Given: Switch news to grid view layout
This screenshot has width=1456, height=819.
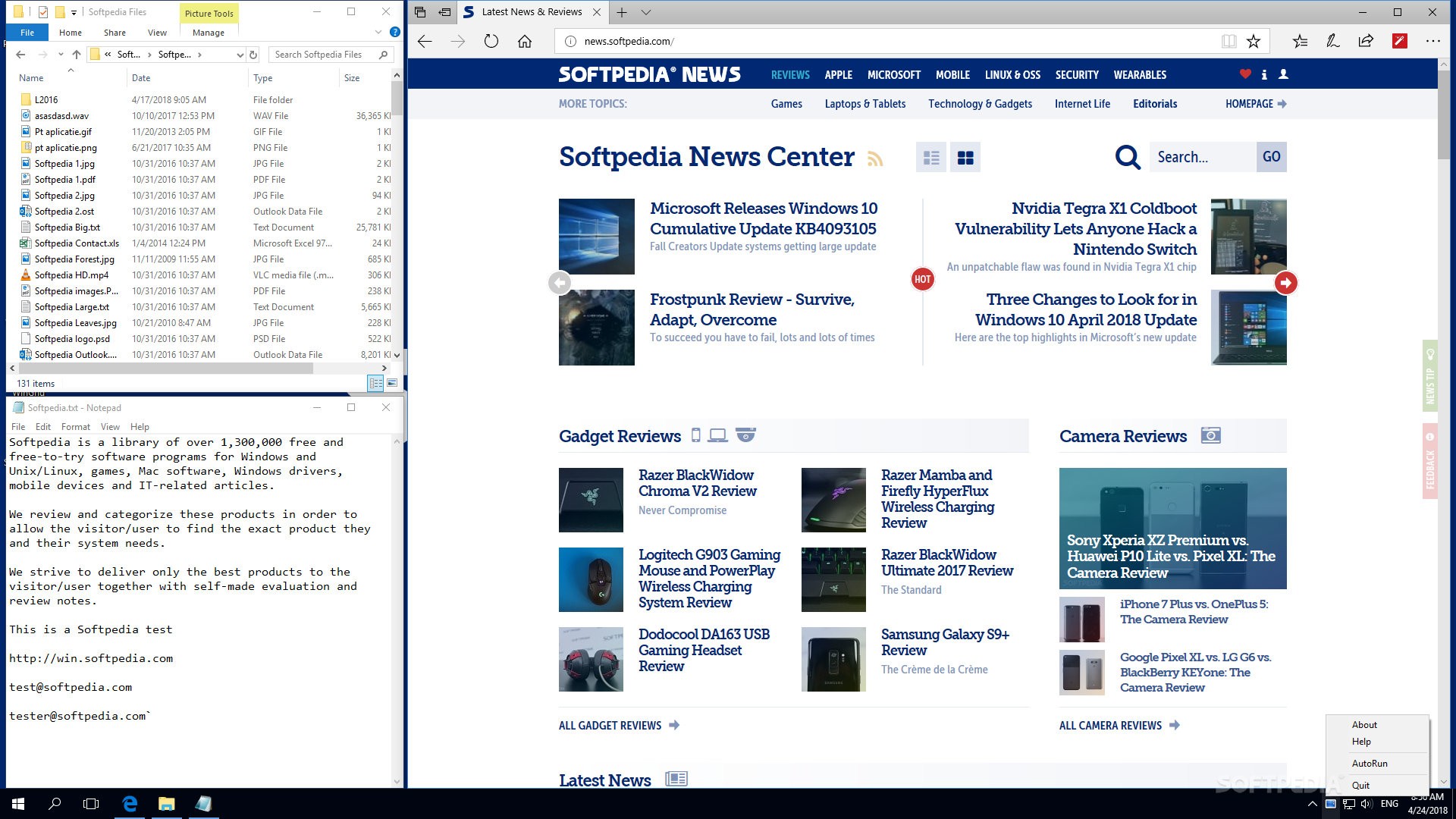Looking at the screenshot, I should [x=965, y=157].
